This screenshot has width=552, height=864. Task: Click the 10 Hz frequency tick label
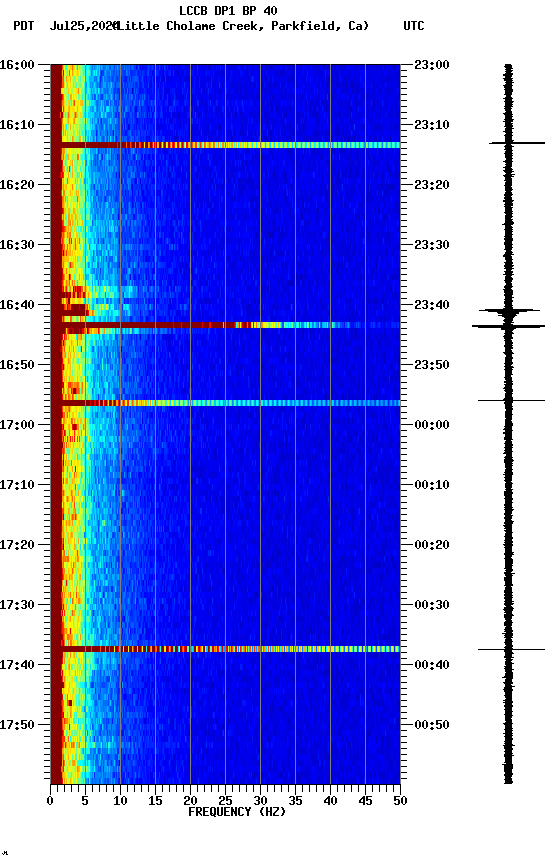pyautogui.click(x=120, y=801)
